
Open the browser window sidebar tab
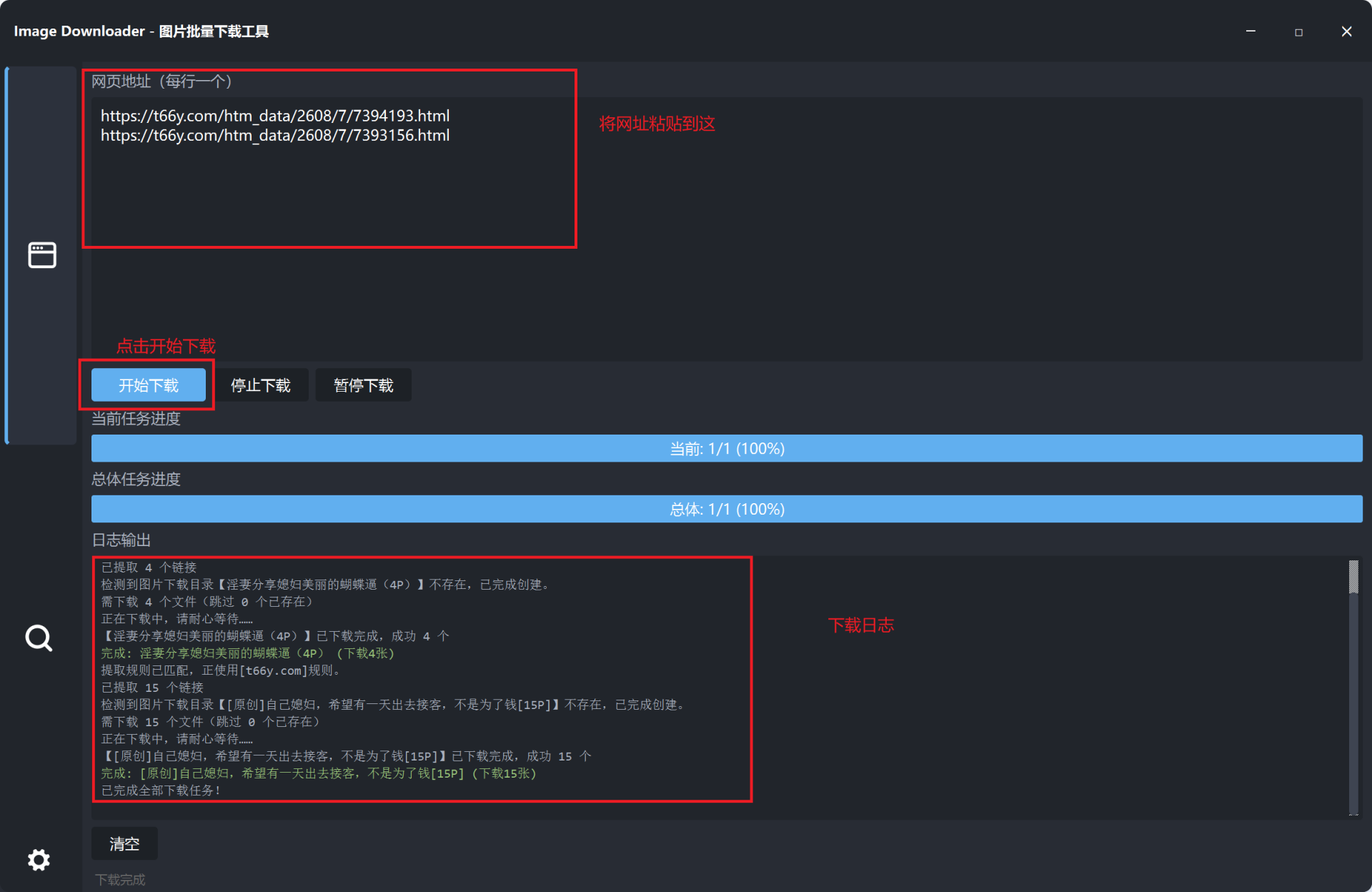[41, 255]
